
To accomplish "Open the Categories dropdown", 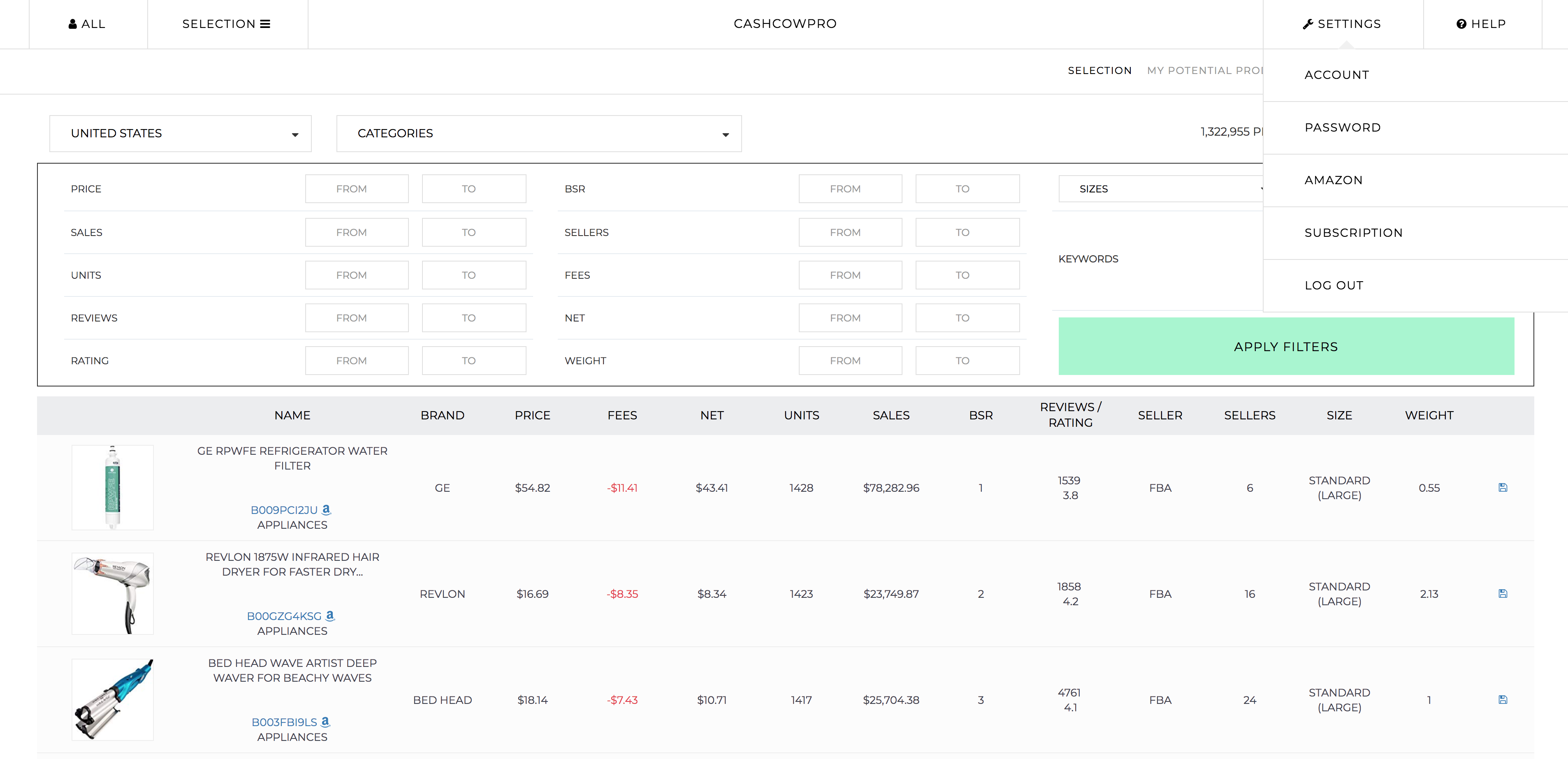I will click(539, 133).
